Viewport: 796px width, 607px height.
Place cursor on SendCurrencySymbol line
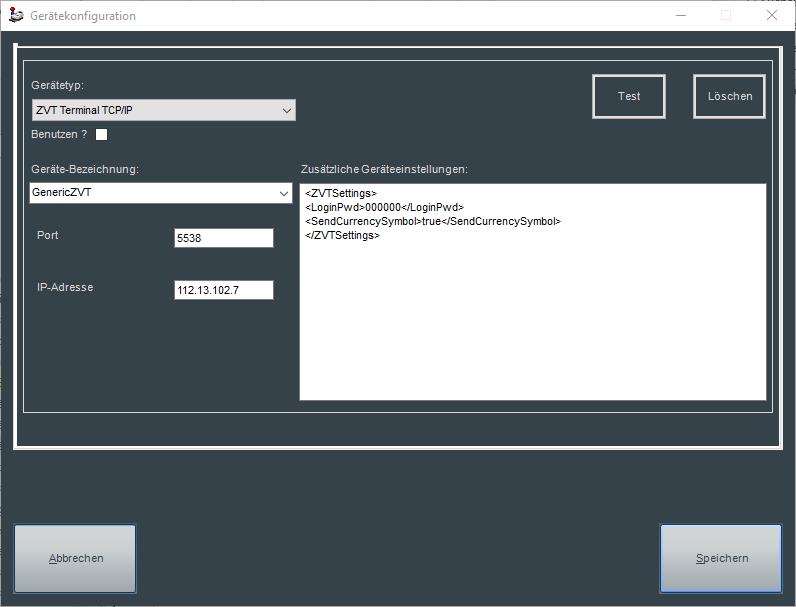click(x=432, y=221)
